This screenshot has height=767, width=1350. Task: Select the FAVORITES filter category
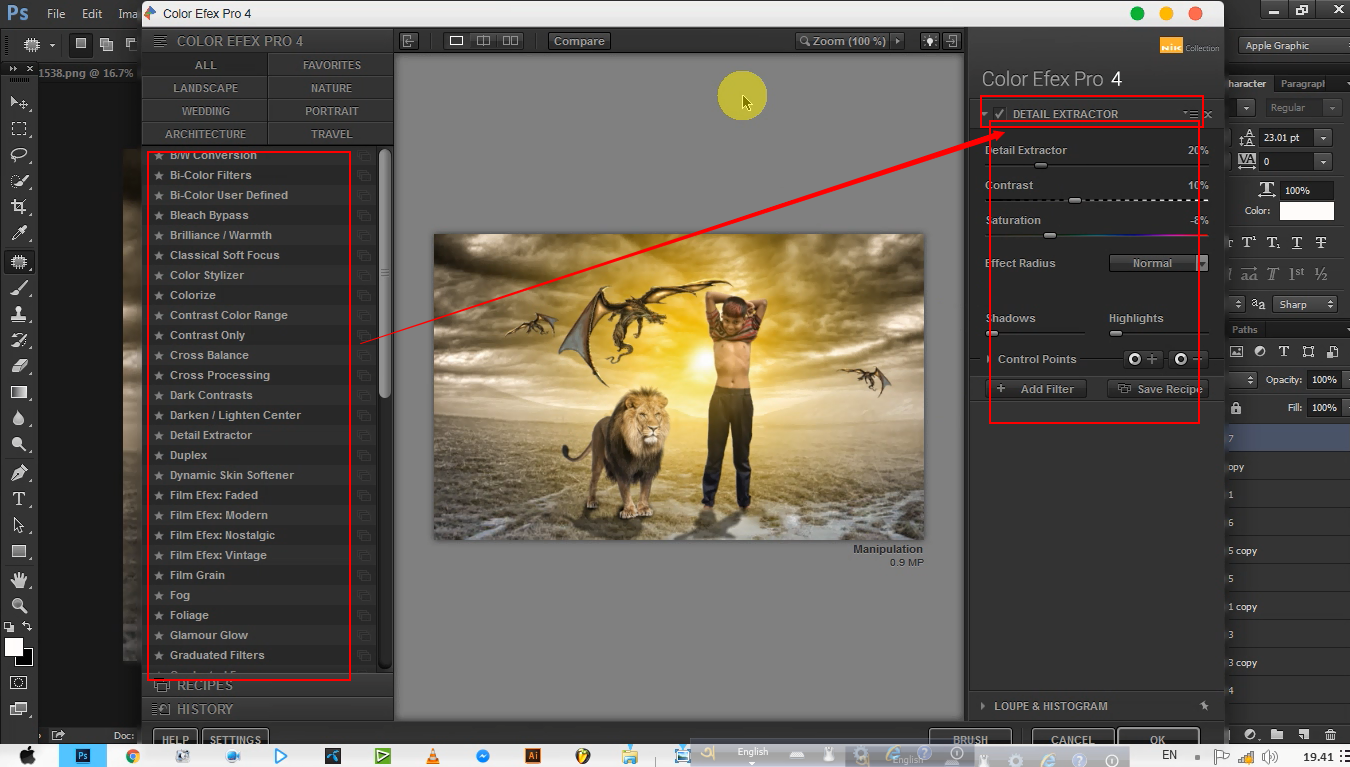coord(331,65)
